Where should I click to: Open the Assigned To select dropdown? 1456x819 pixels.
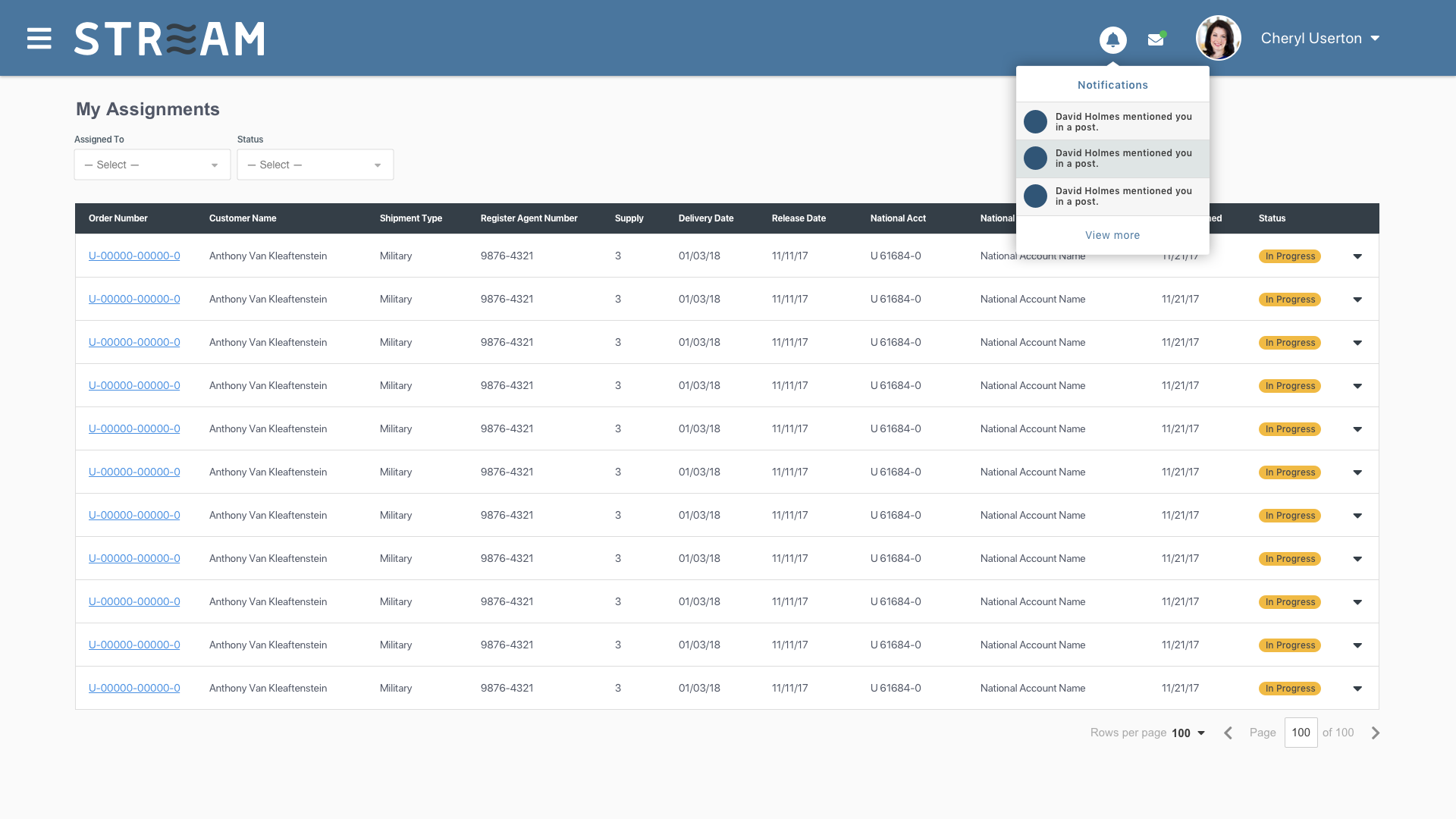click(x=152, y=165)
